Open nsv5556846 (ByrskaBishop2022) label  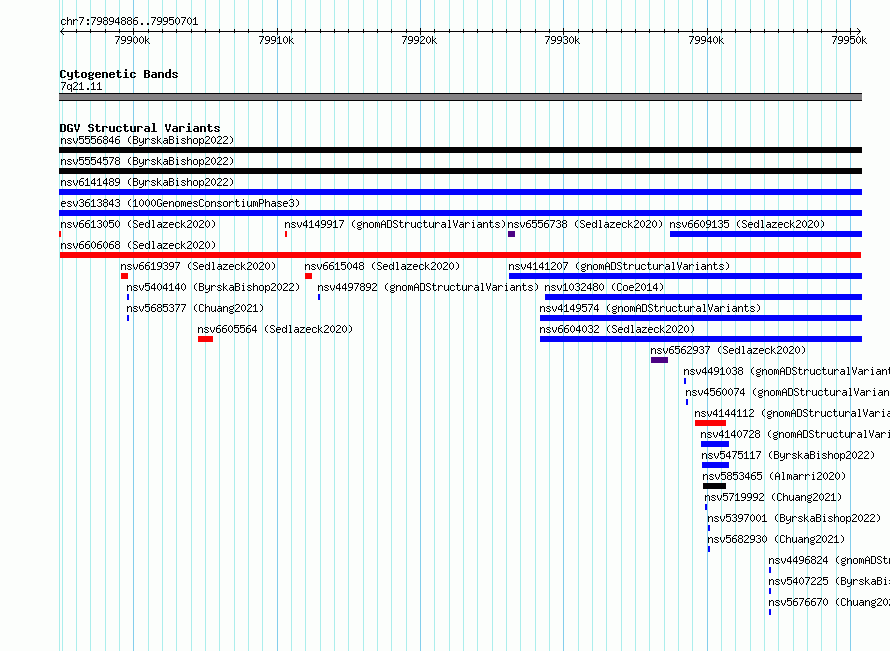tap(147, 140)
